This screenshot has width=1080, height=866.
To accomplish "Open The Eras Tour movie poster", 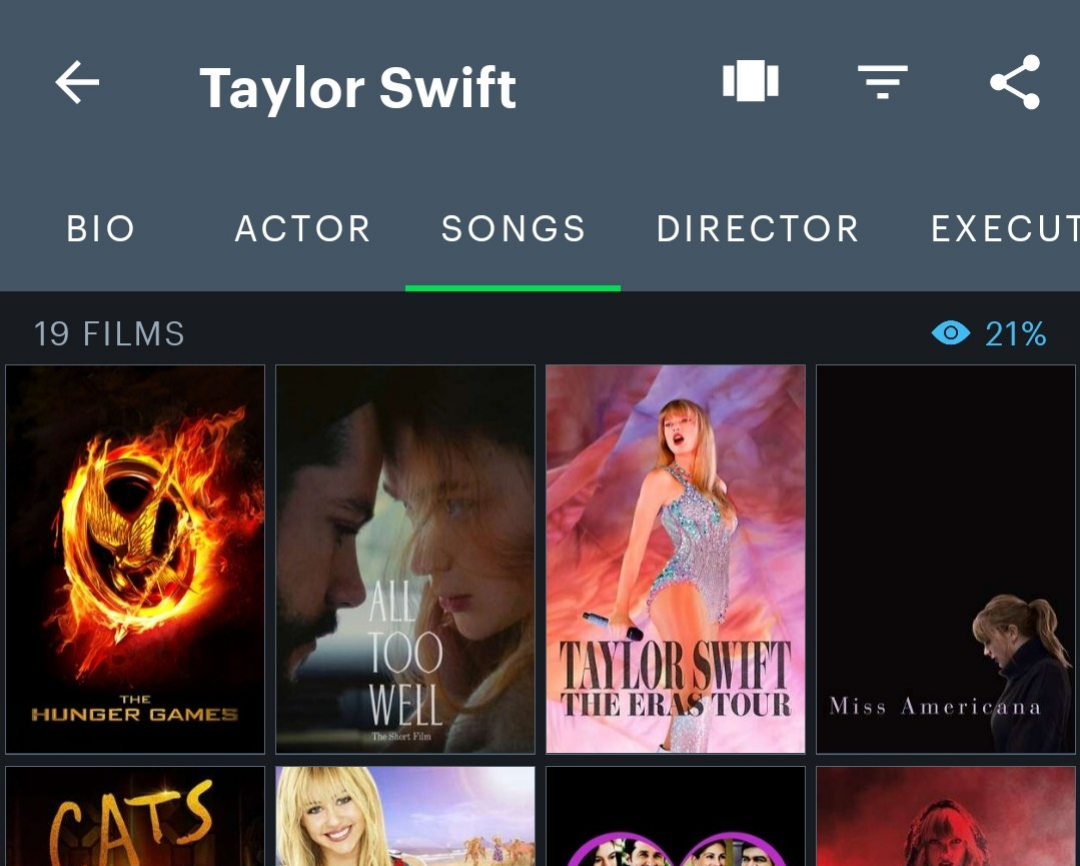I will pos(675,558).
